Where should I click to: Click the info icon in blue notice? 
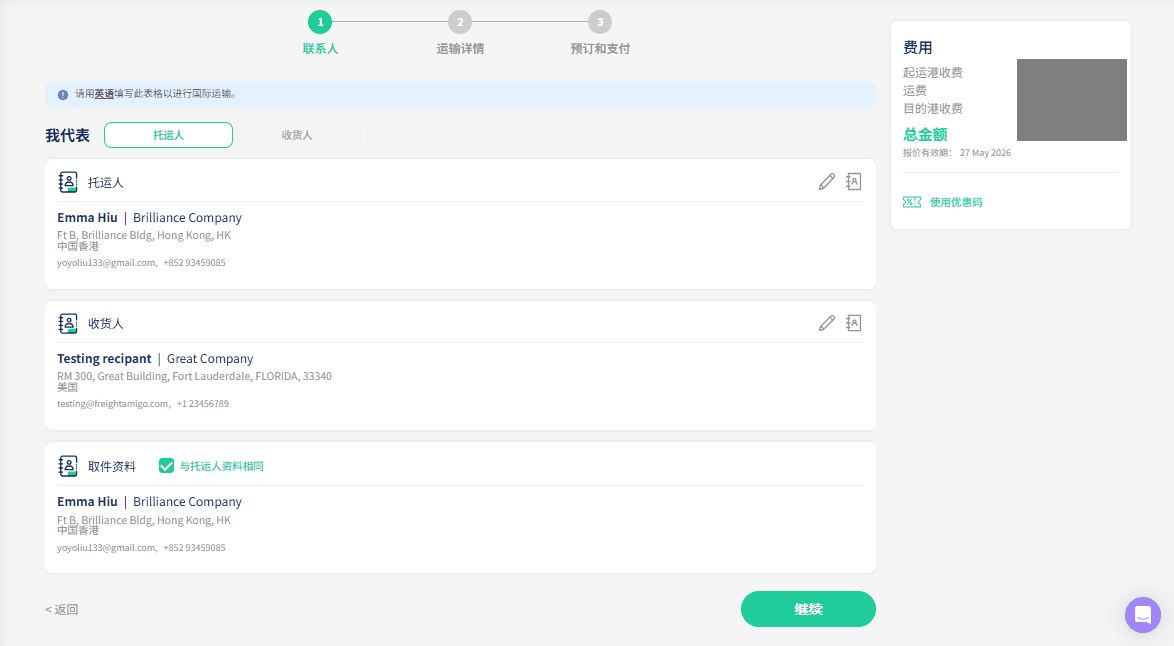[63, 95]
